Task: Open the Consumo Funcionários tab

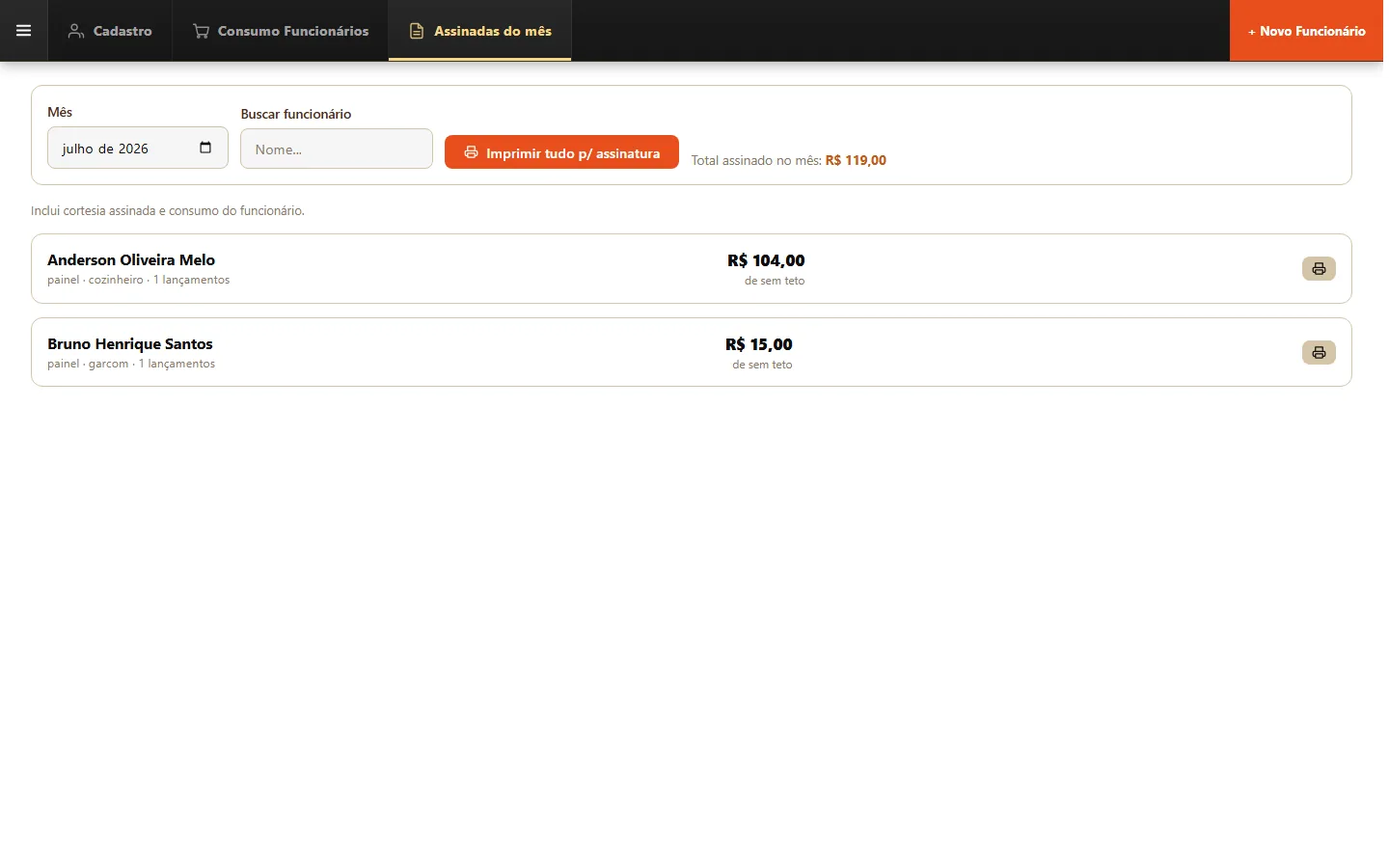Action: 281,31
